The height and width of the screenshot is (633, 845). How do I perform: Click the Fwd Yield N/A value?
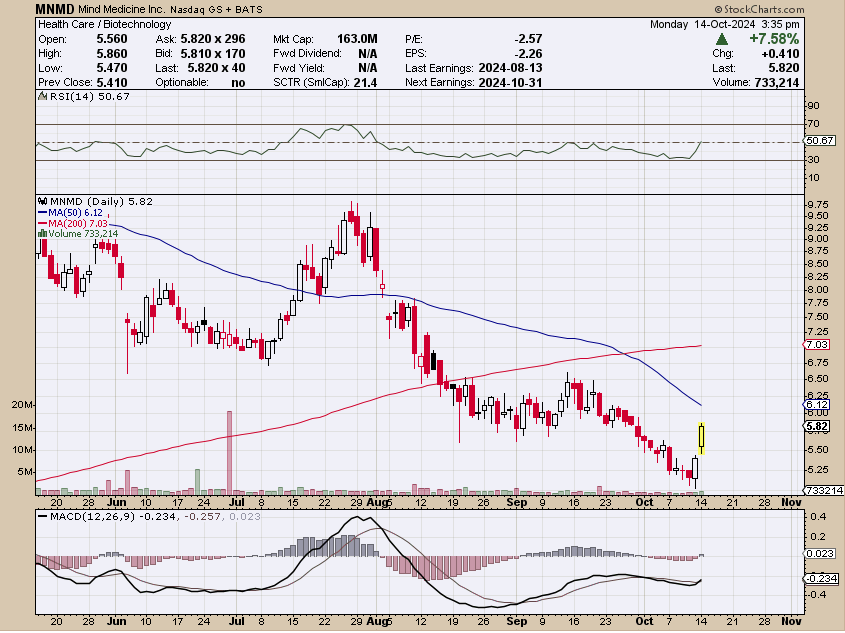(x=368, y=68)
